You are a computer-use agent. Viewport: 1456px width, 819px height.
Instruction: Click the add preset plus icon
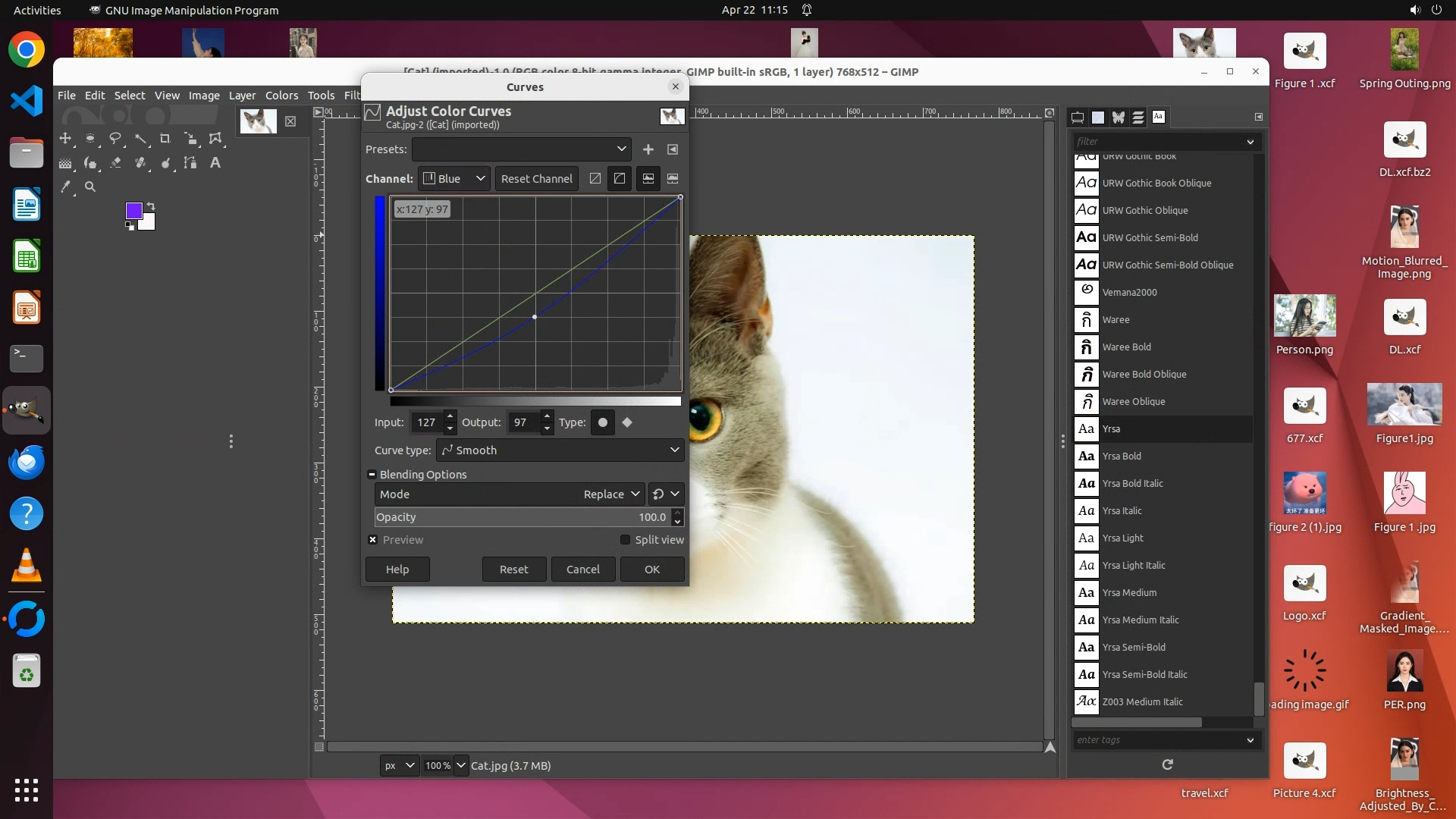(x=648, y=149)
